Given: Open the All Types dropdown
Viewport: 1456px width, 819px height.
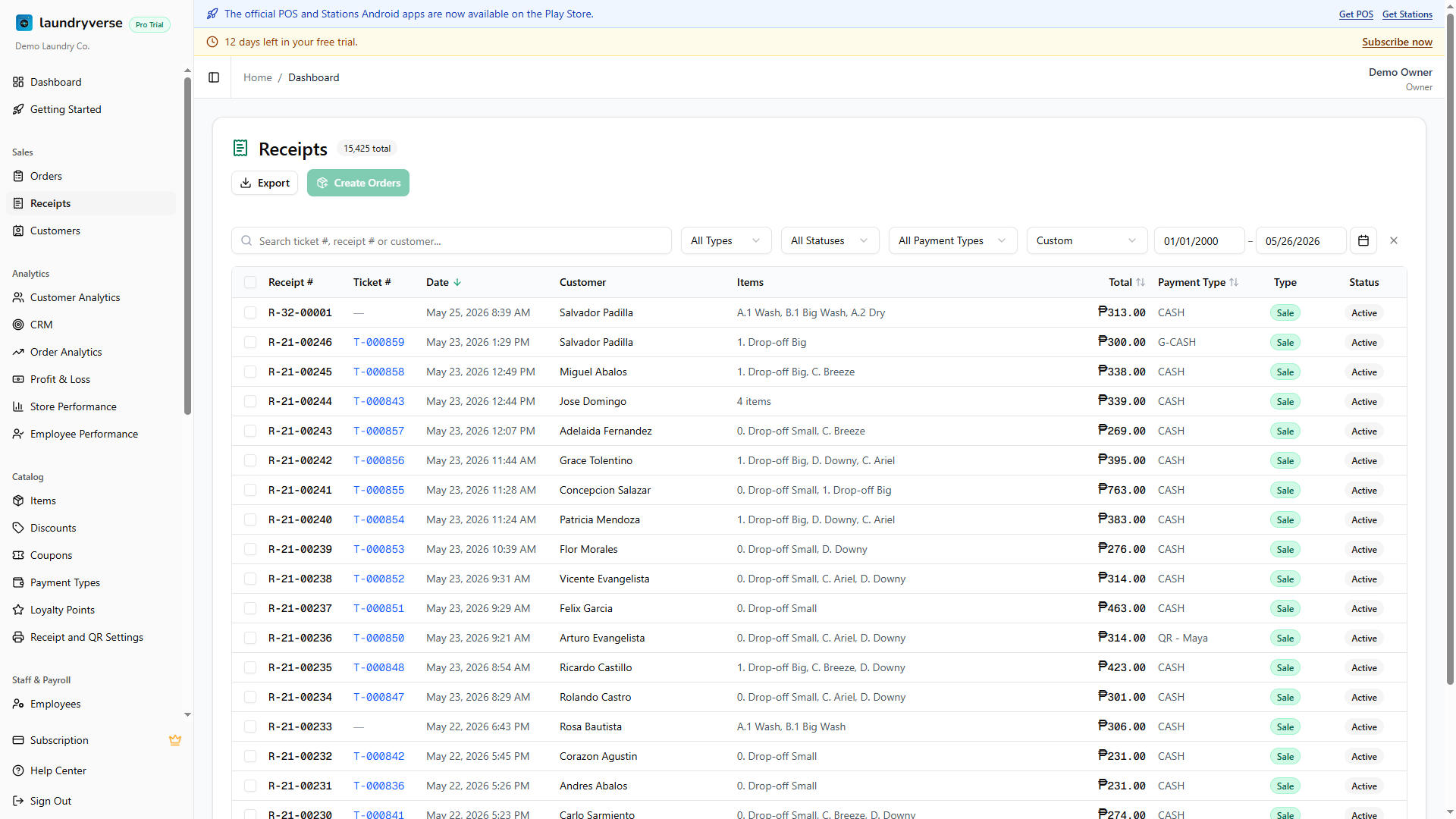Looking at the screenshot, I should pyautogui.click(x=726, y=240).
